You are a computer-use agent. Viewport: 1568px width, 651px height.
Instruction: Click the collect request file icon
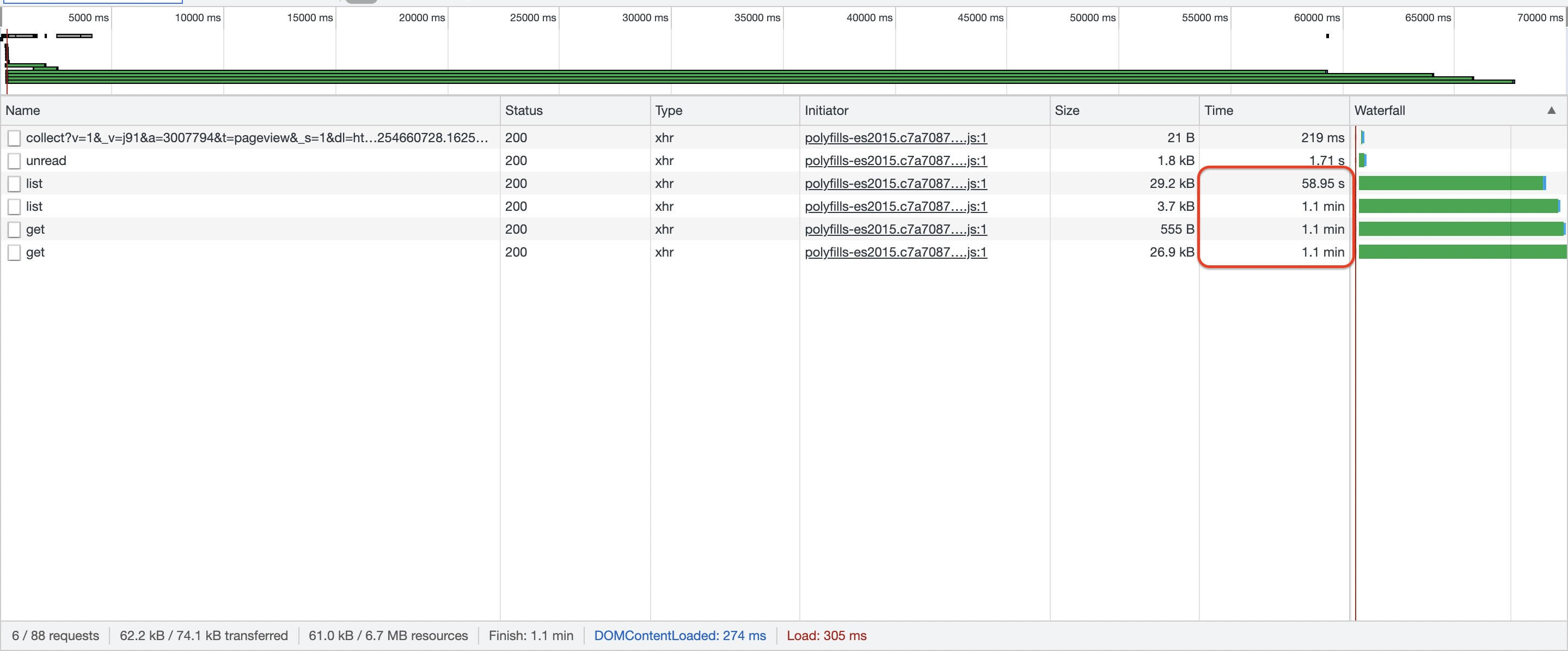[14, 138]
